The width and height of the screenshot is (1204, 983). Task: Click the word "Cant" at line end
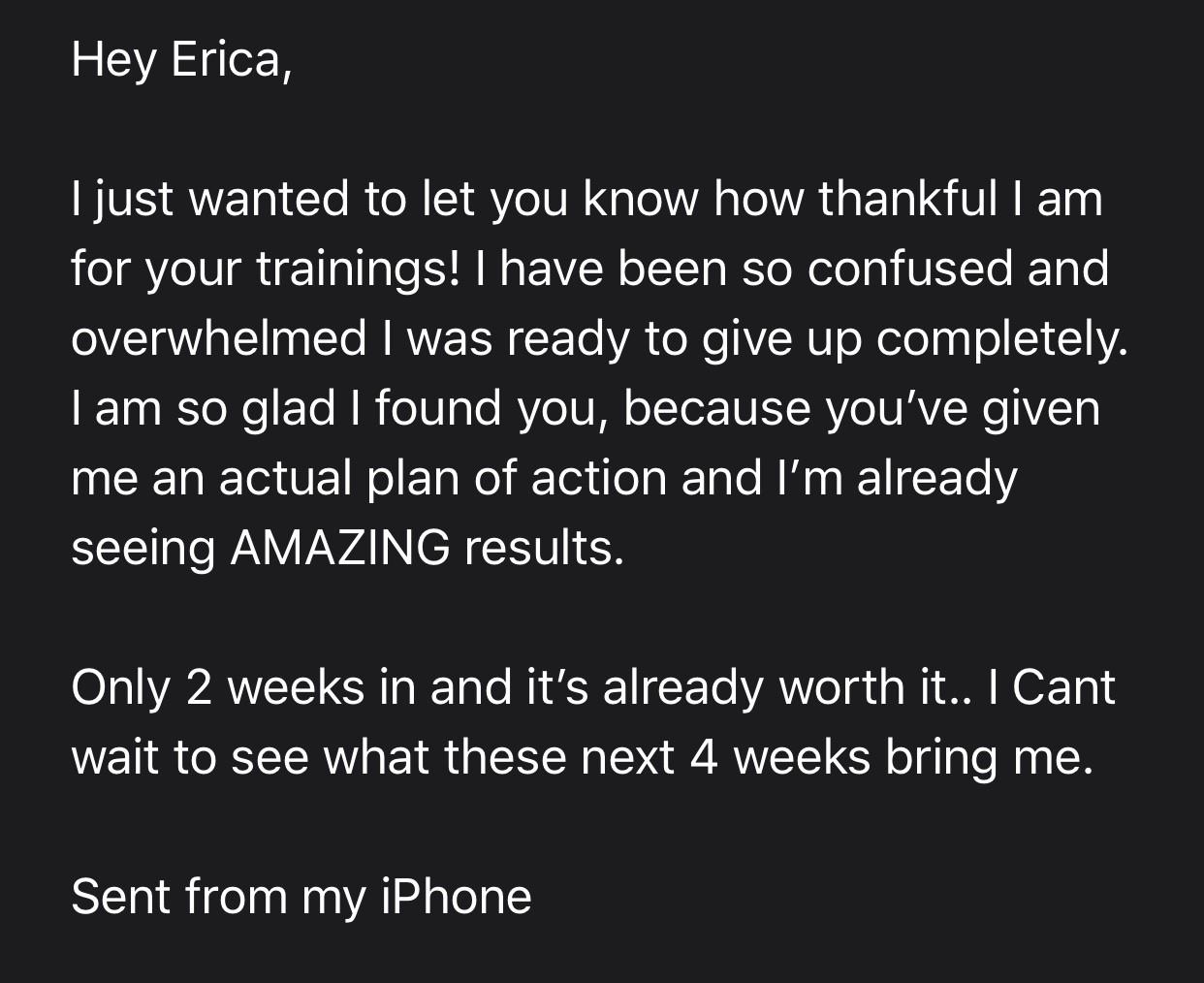[x=1064, y=687]
